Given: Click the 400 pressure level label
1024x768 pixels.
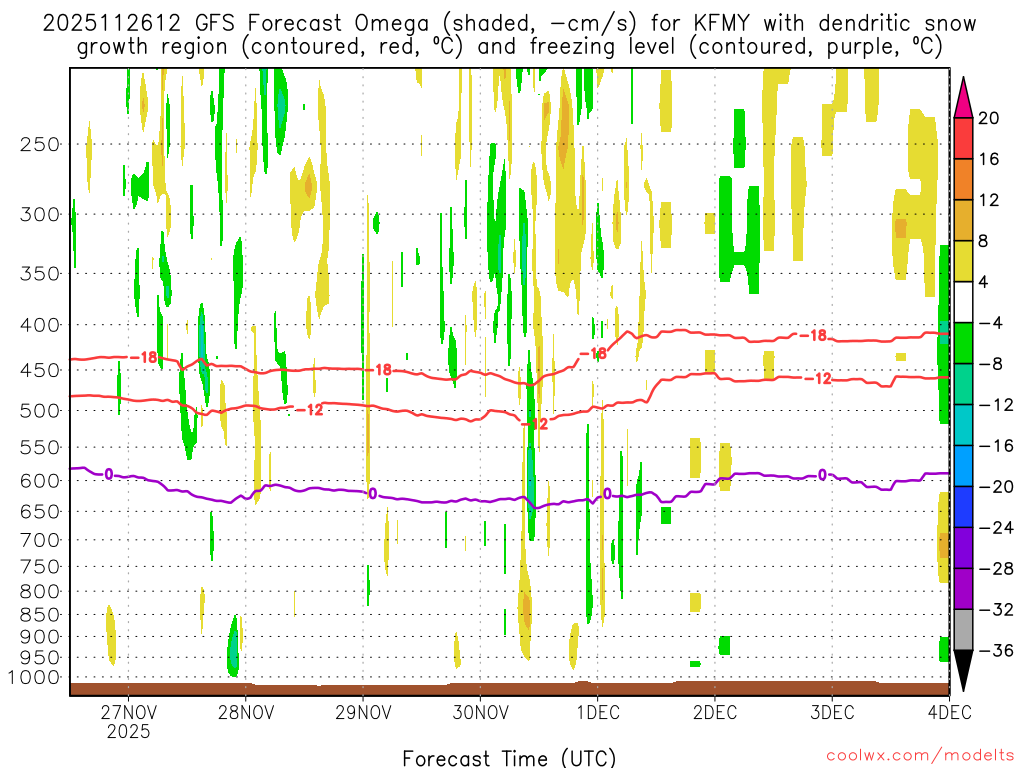Looking at the screenshot, I should click(x=40, y=325).
